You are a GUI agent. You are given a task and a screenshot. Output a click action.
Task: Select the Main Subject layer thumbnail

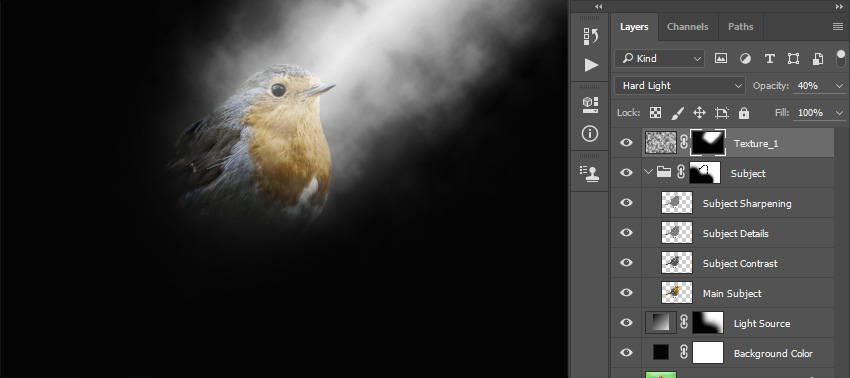tap(677, 293)
